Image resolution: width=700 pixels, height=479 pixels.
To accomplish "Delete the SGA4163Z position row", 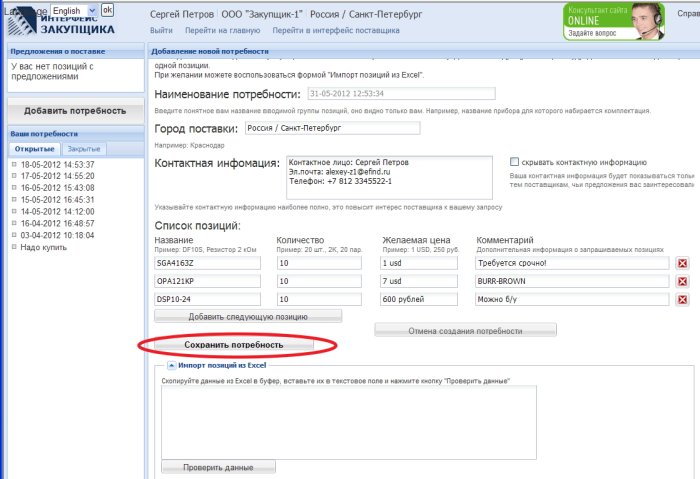I will [683, 263].
